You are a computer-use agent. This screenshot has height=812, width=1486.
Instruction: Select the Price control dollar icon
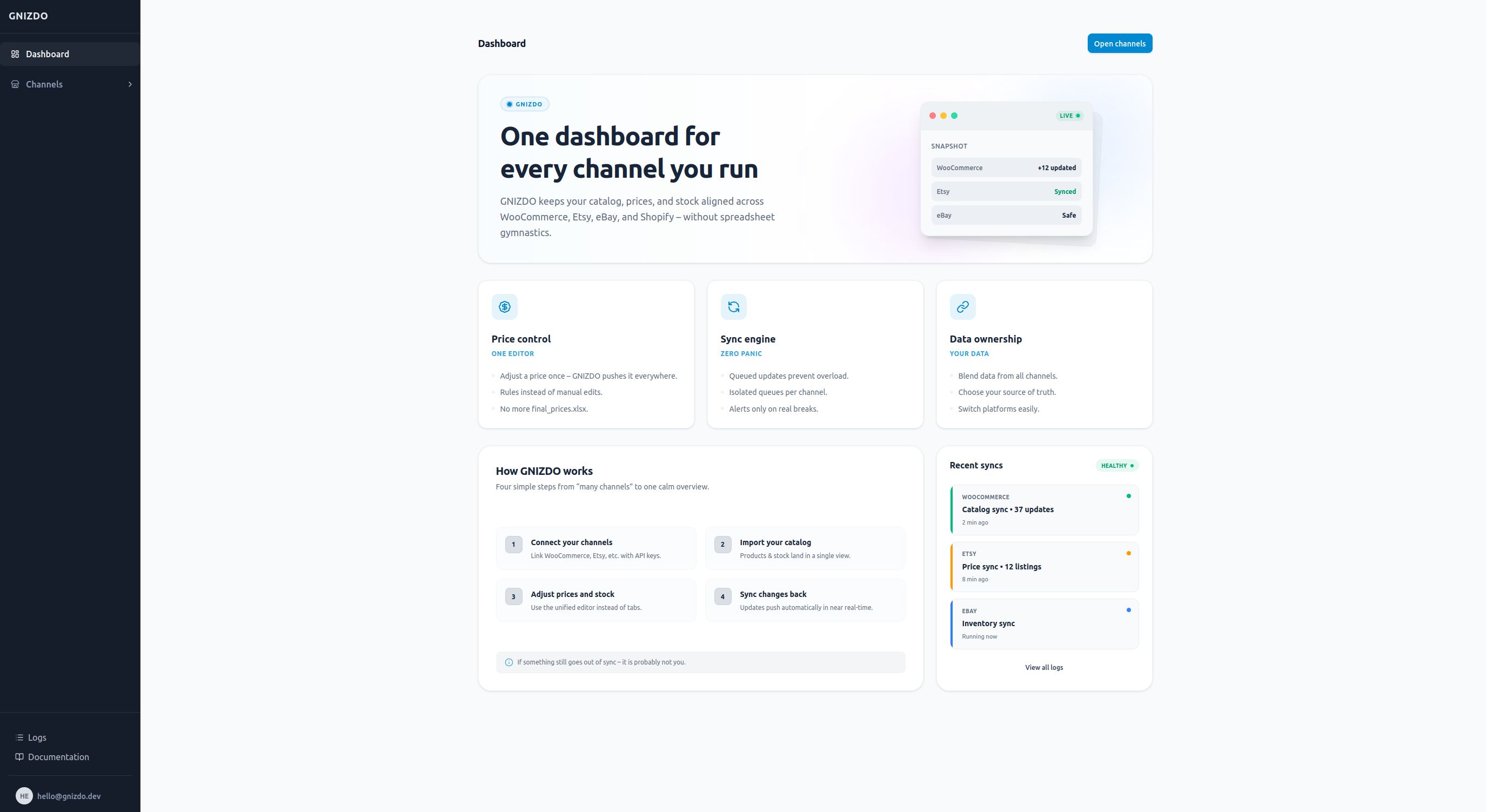coord(504,306)
